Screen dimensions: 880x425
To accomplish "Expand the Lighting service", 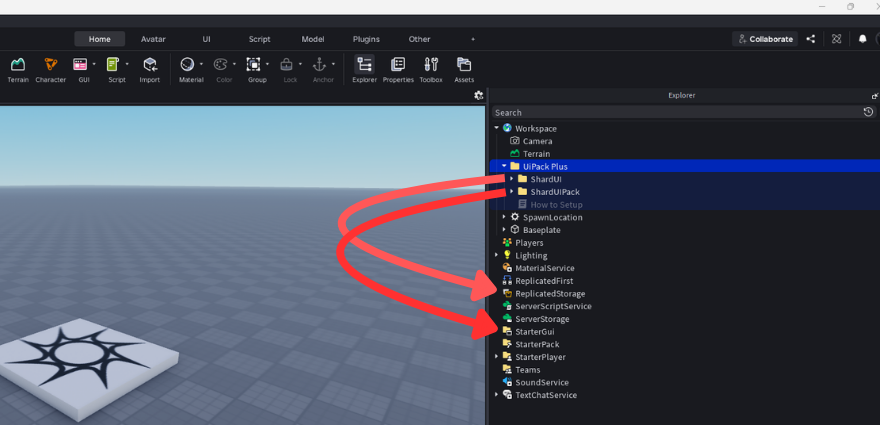I will pos(496,255).
